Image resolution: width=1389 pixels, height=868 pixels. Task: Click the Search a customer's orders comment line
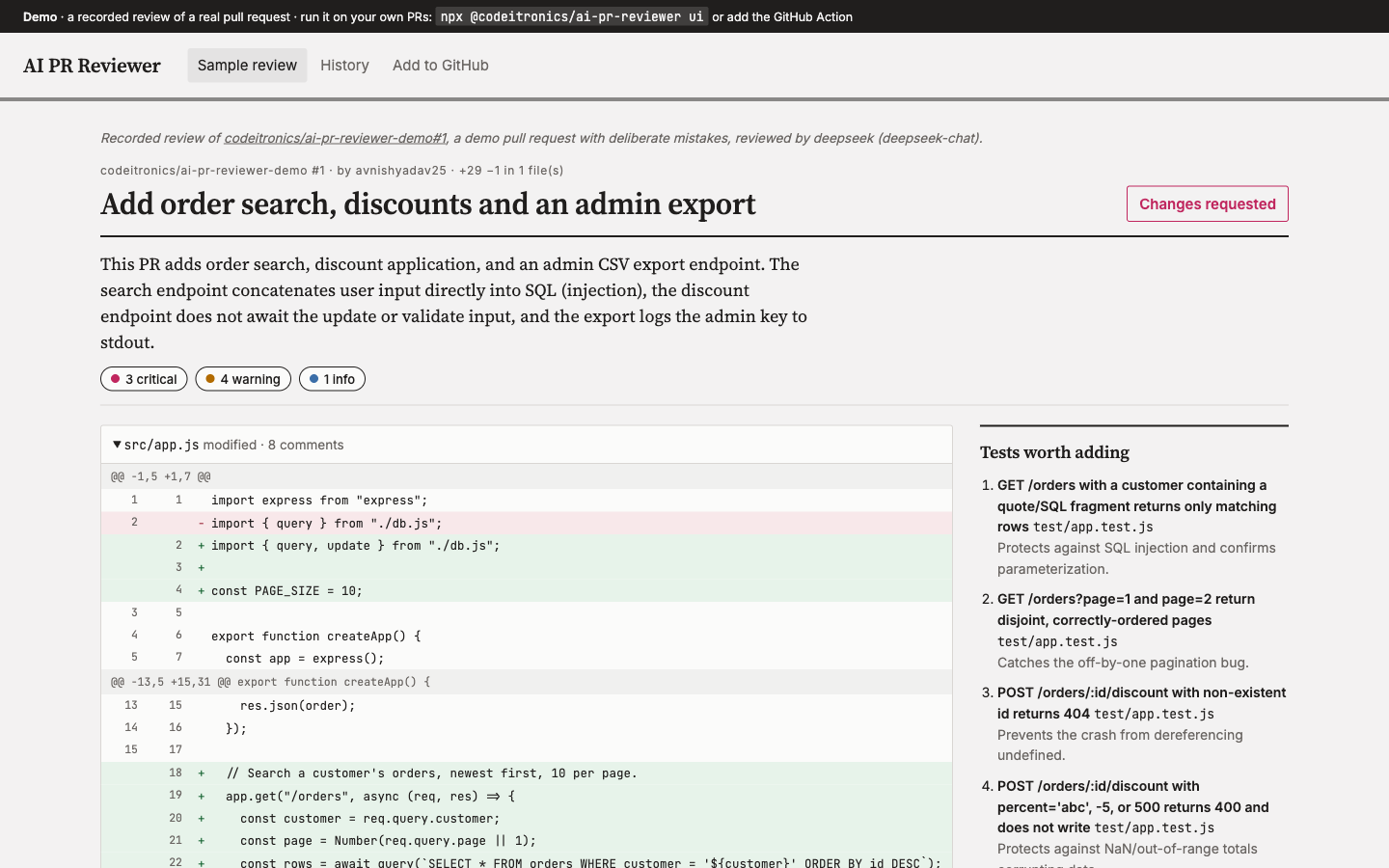tap(527, 773)
